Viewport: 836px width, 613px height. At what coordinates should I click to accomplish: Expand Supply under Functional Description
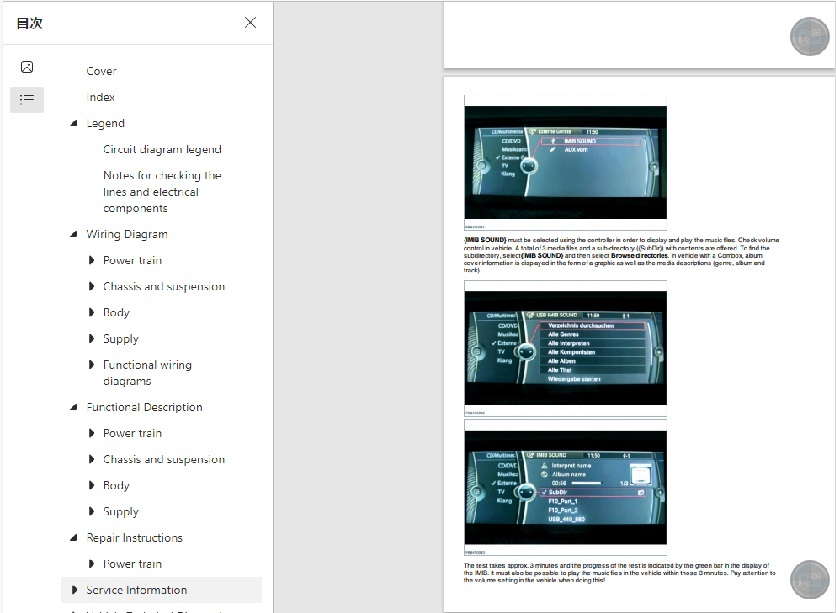[x=91, y=511]
